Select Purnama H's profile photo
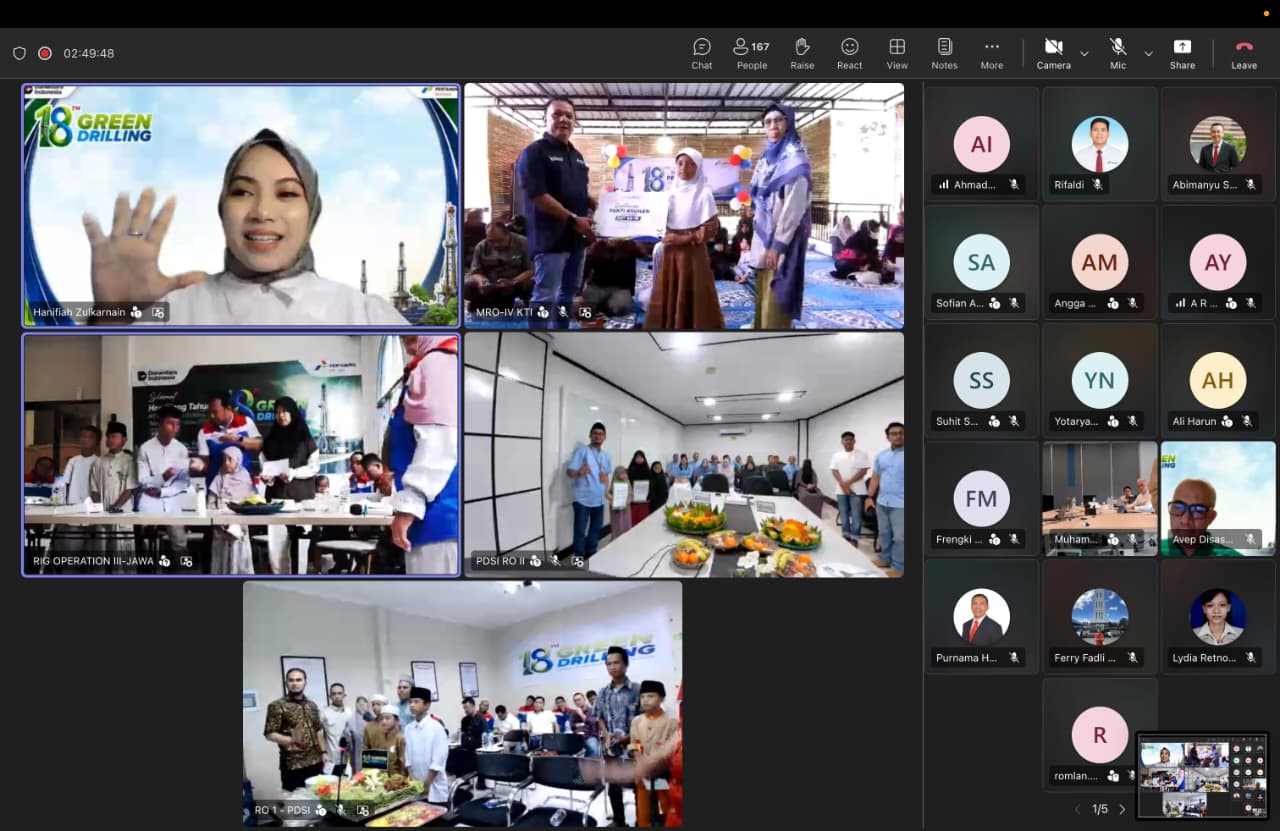The image size is (1280, 831). coord(981,617)
